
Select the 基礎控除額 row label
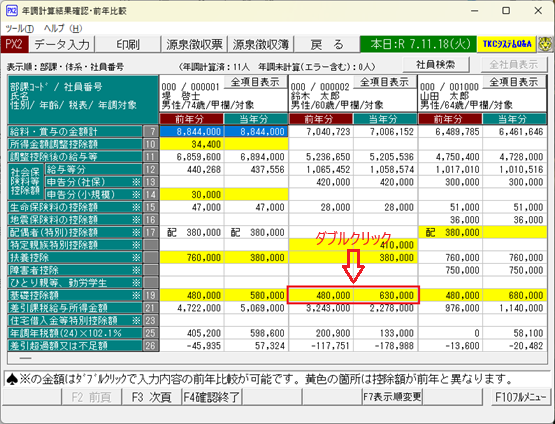(x=75, y=295)
